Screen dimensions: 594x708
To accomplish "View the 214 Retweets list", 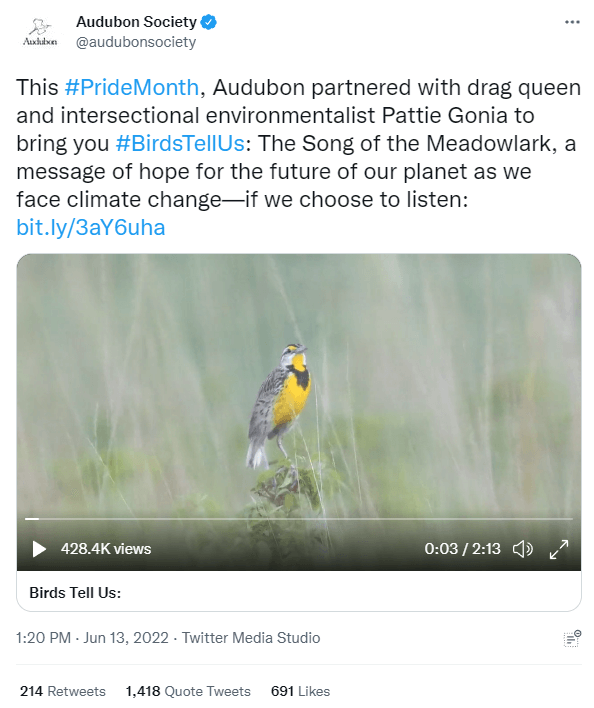I will pos(63,691).
